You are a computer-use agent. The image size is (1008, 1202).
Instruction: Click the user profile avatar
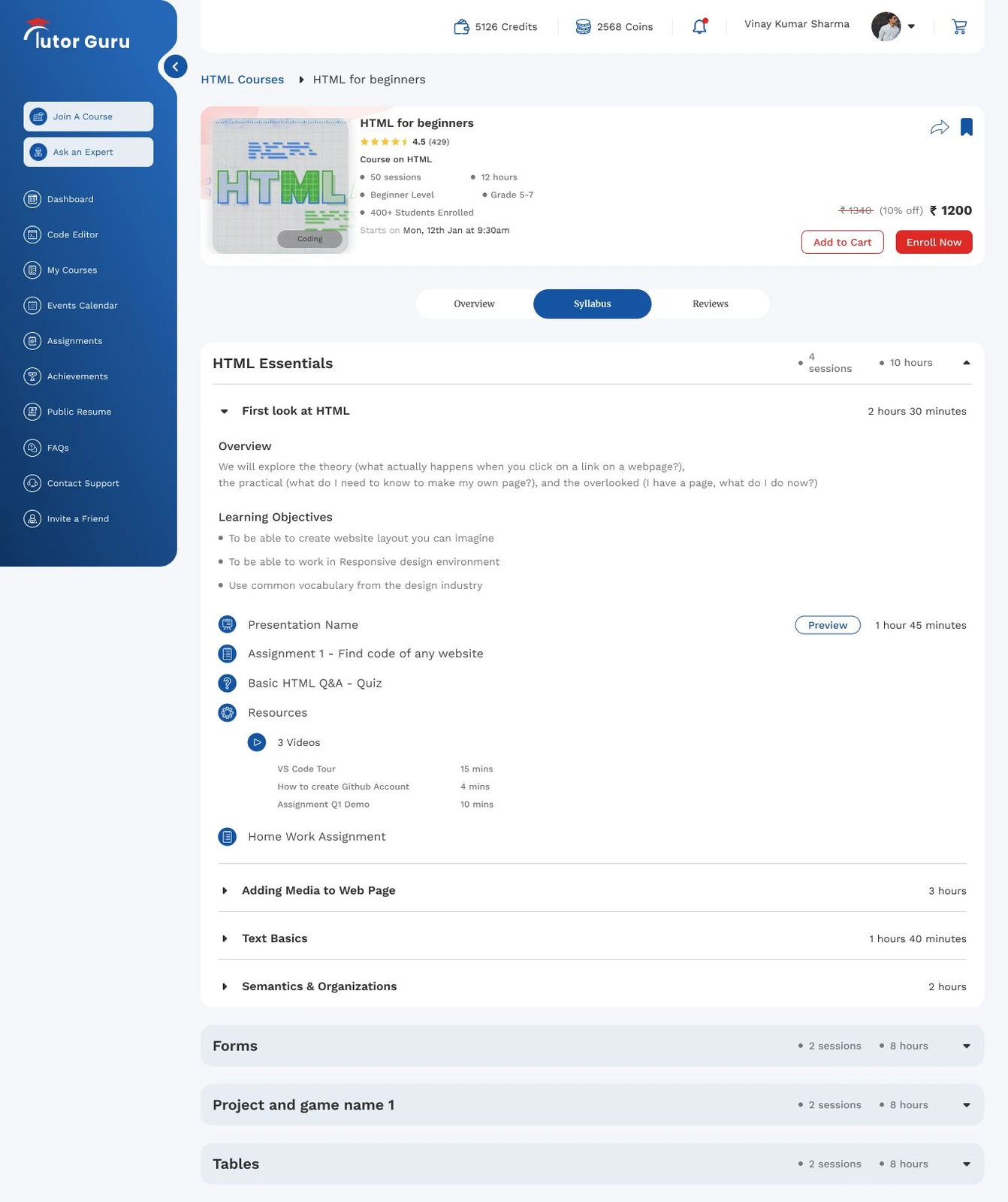click(886, 26)
